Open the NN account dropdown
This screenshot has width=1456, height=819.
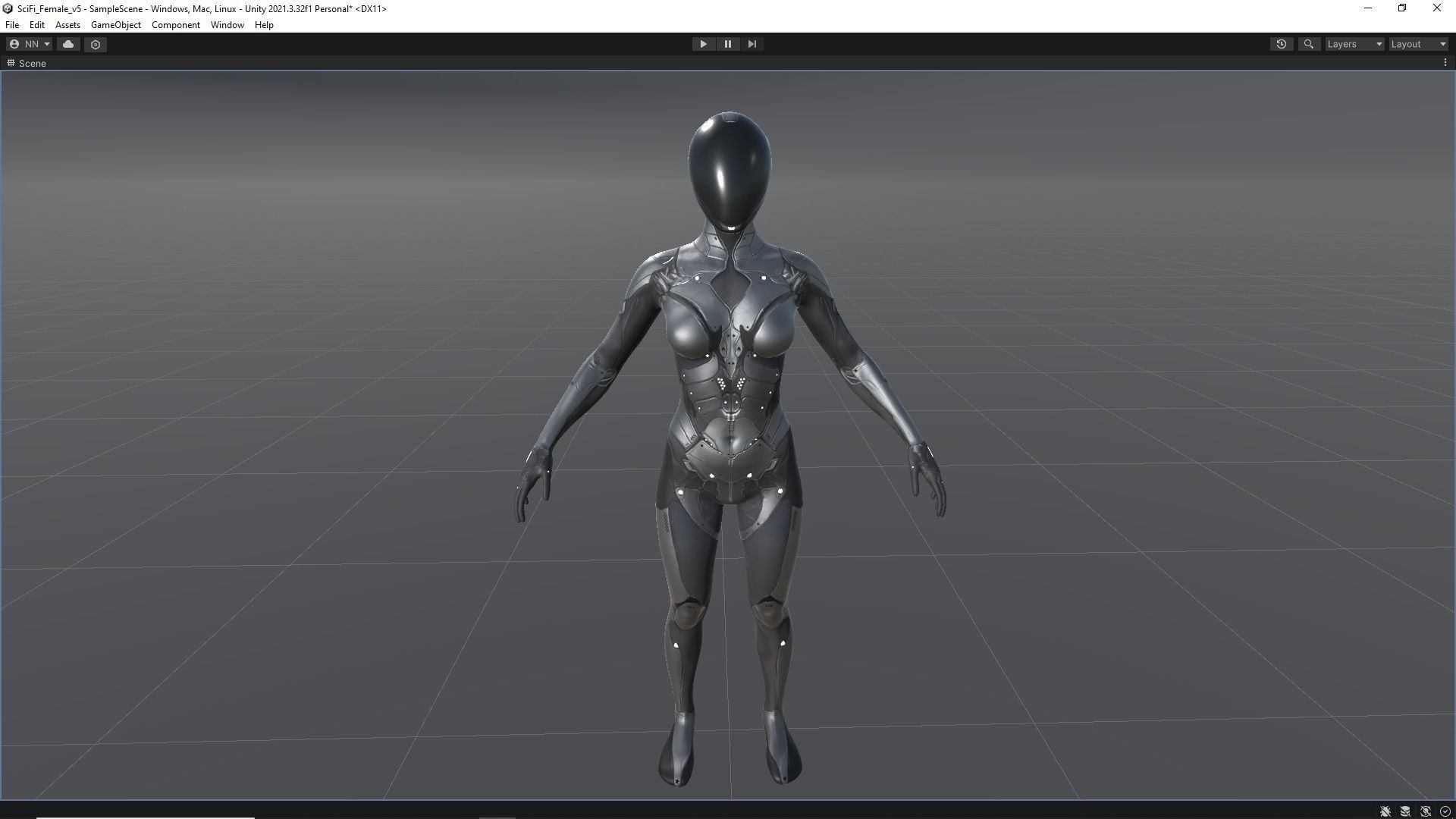(x=30, y=44)
